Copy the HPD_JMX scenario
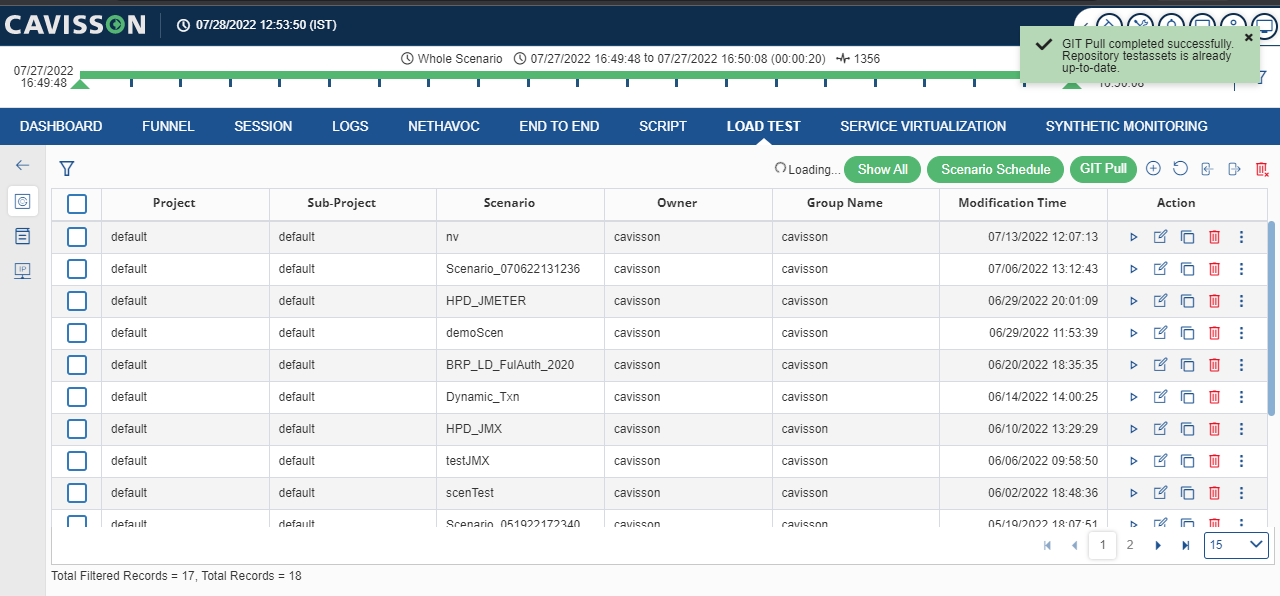Screen dimensions: 1280x596 (x=1187, y=429)
